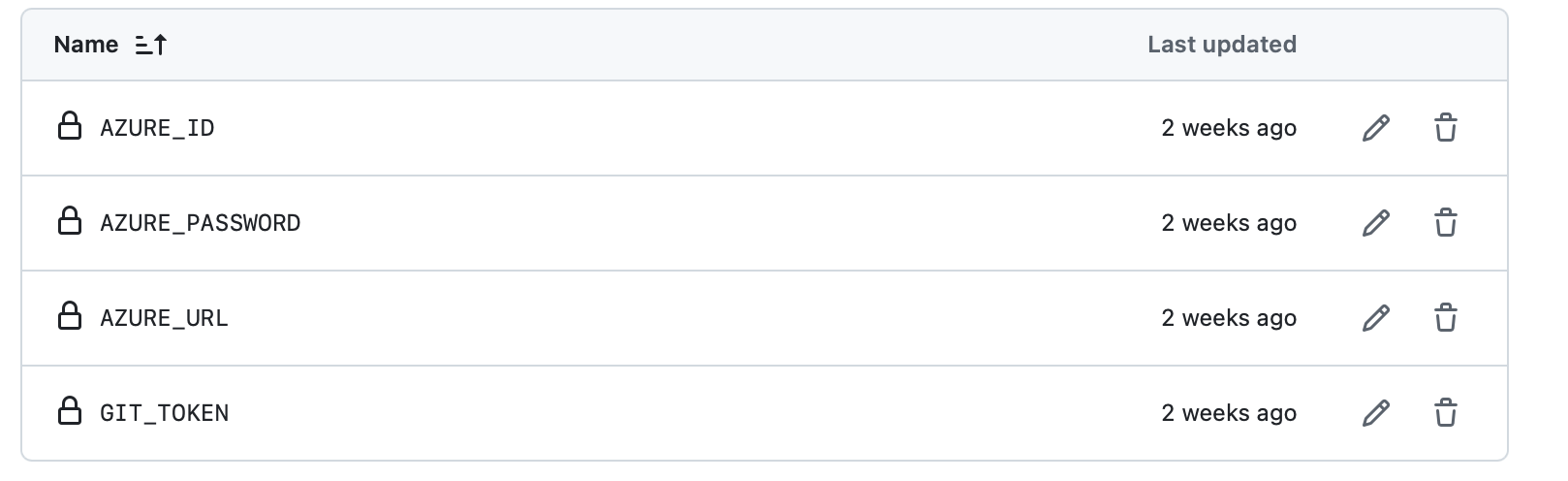The width and height of the screenshot is (1568, 481).
Task: Delete the AZURE_URL secret
Action: [x=1445, y=318]
